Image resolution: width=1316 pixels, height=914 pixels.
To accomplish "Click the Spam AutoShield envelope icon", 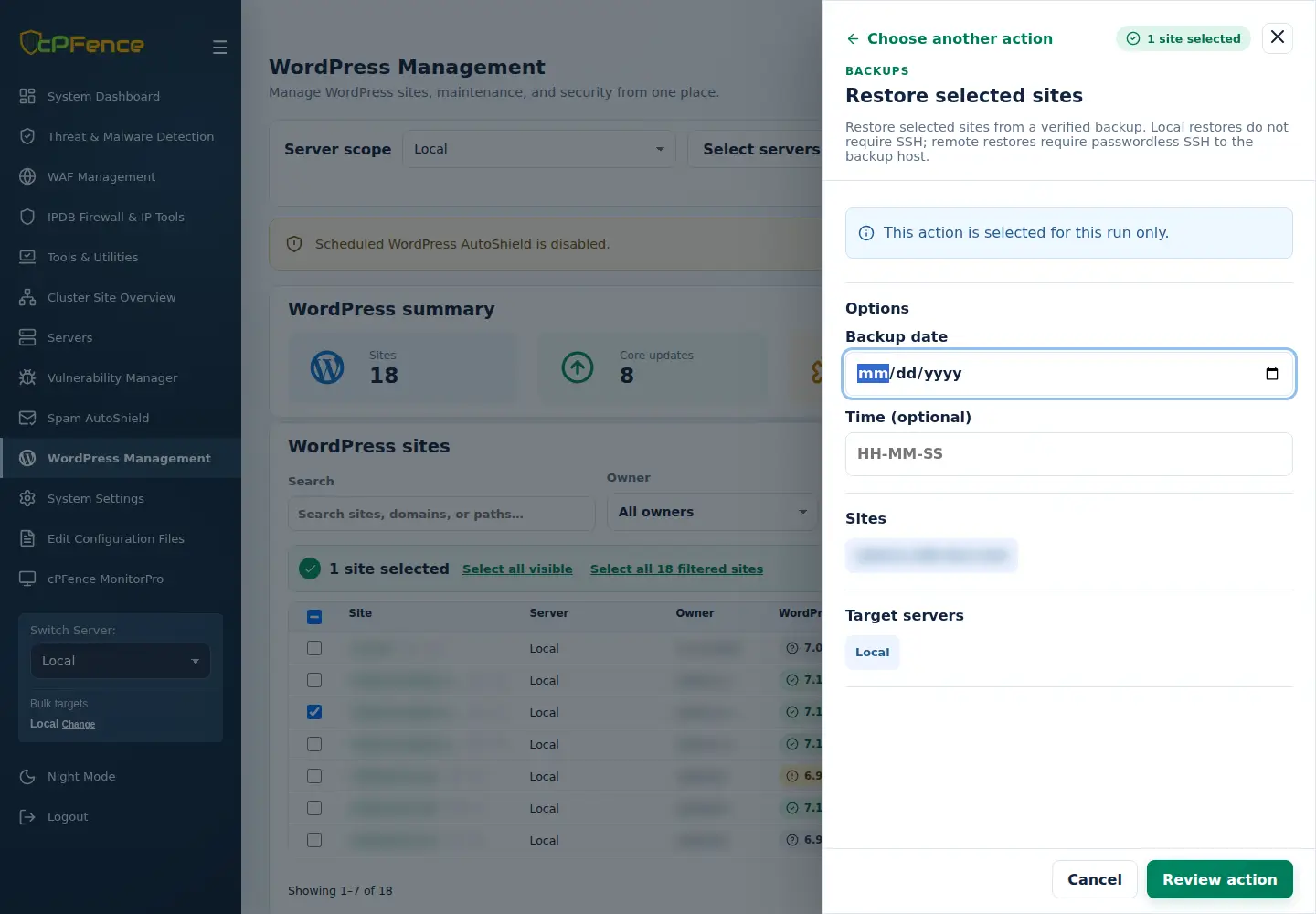I will (27, 418).
